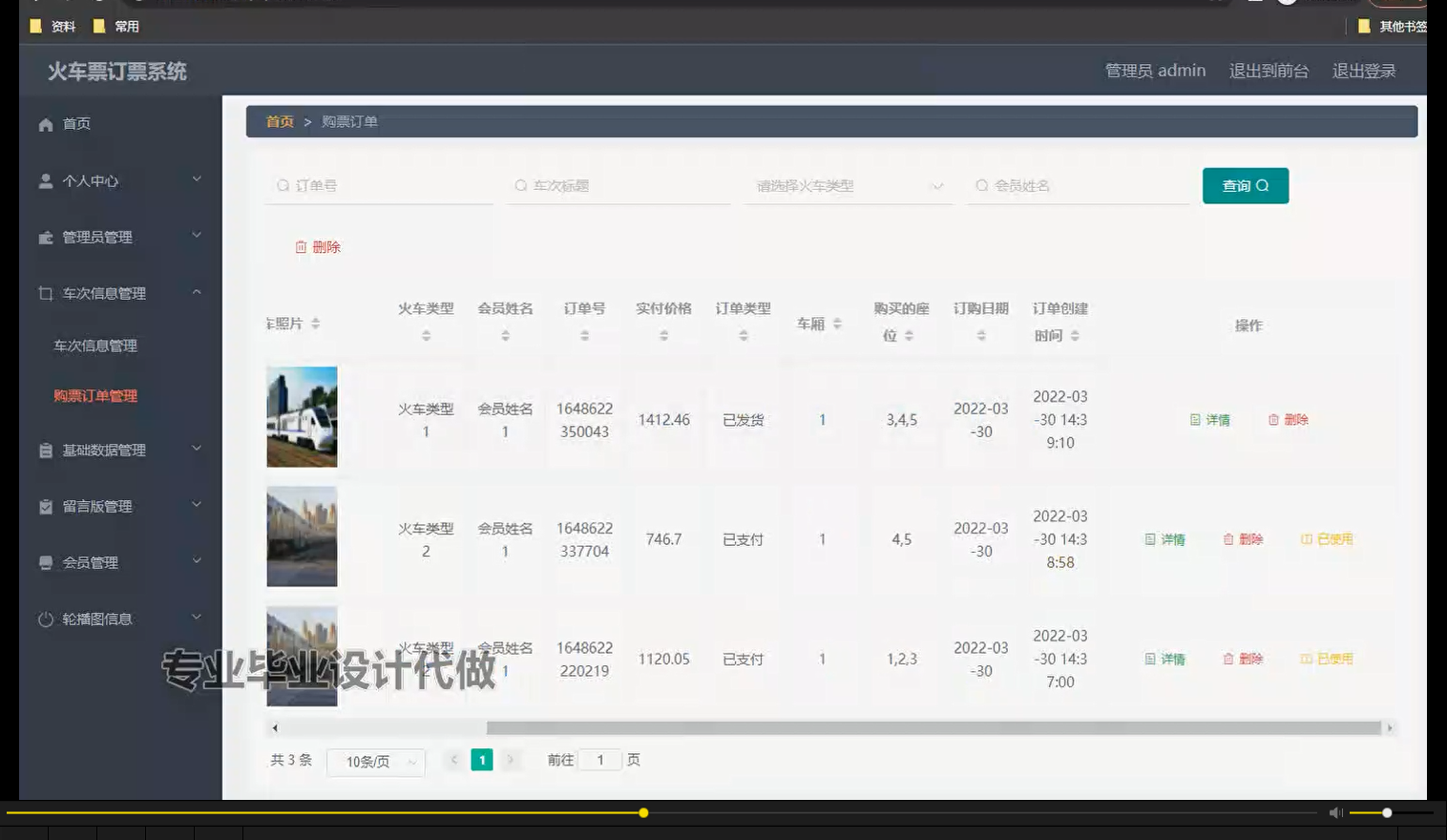1447x840 pixels.
Task: Click the 留言版管理 sidebar icon
Action: pos(46,507)
